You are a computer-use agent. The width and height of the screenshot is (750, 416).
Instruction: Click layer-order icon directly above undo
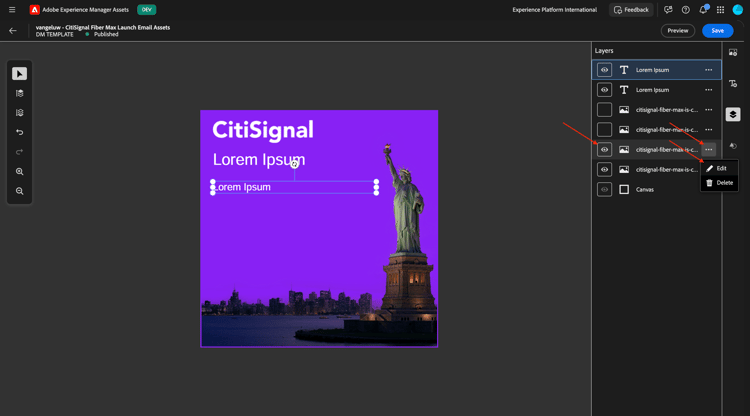coord(20,113)
